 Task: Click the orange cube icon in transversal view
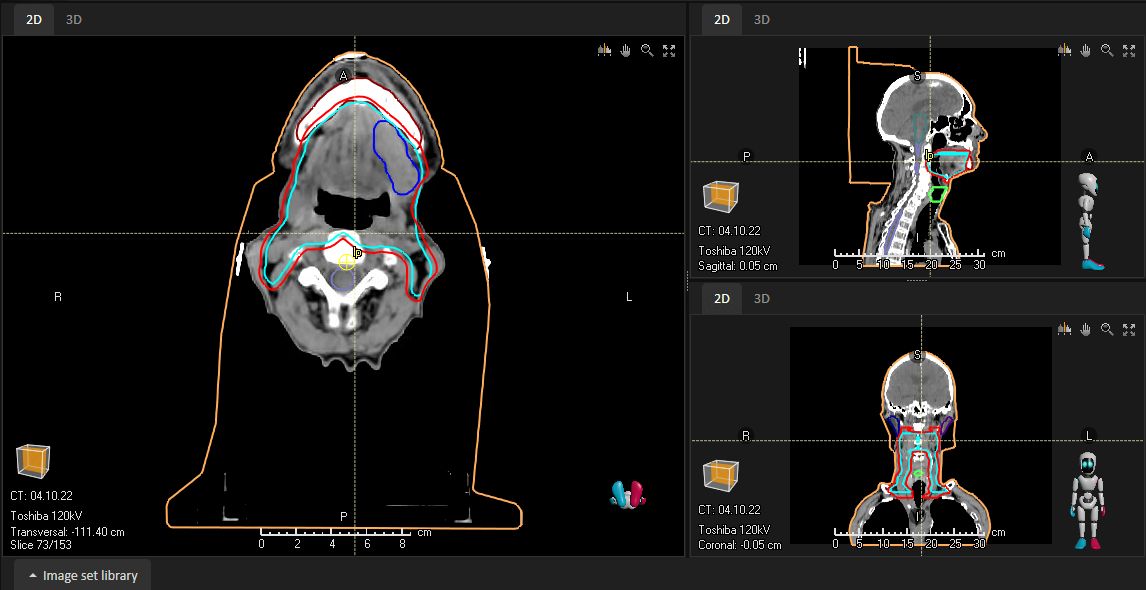tap(33, 461)
